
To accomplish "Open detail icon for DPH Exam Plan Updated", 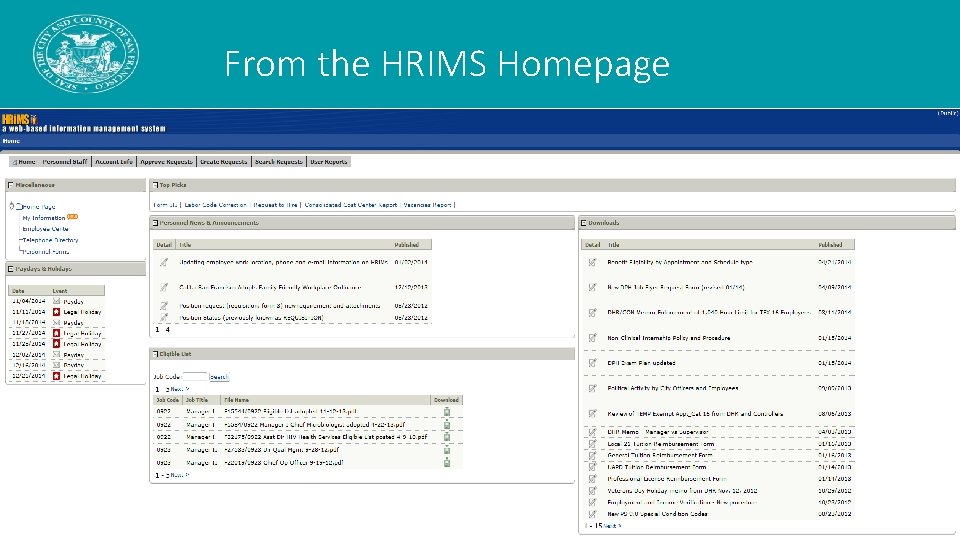I will (592, 363).
